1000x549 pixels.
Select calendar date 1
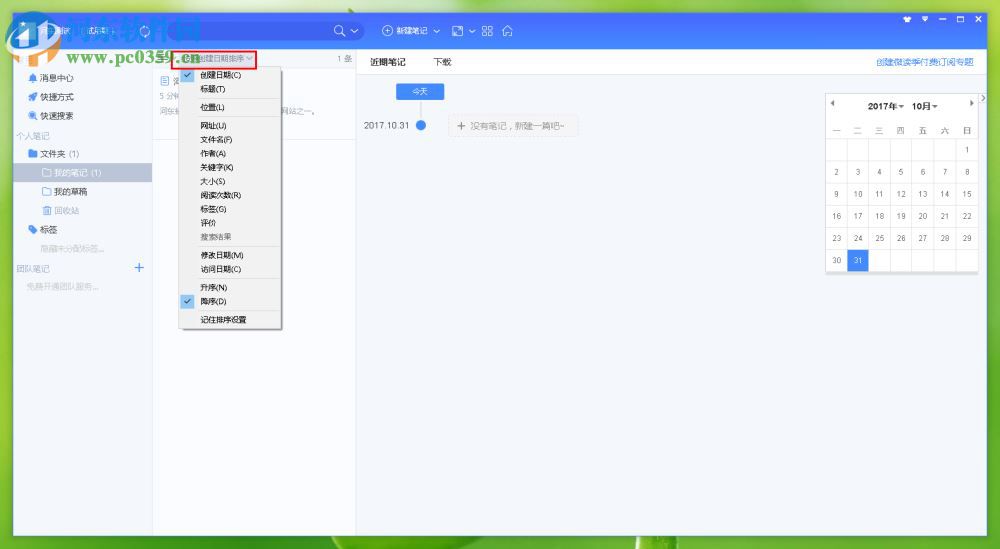tap(967, 150)
